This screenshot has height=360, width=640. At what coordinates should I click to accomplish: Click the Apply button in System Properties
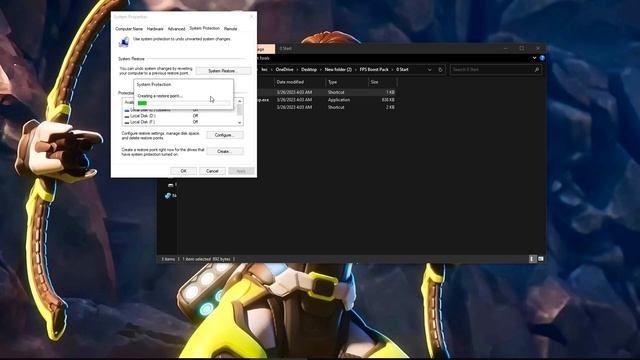pos(241,171)
